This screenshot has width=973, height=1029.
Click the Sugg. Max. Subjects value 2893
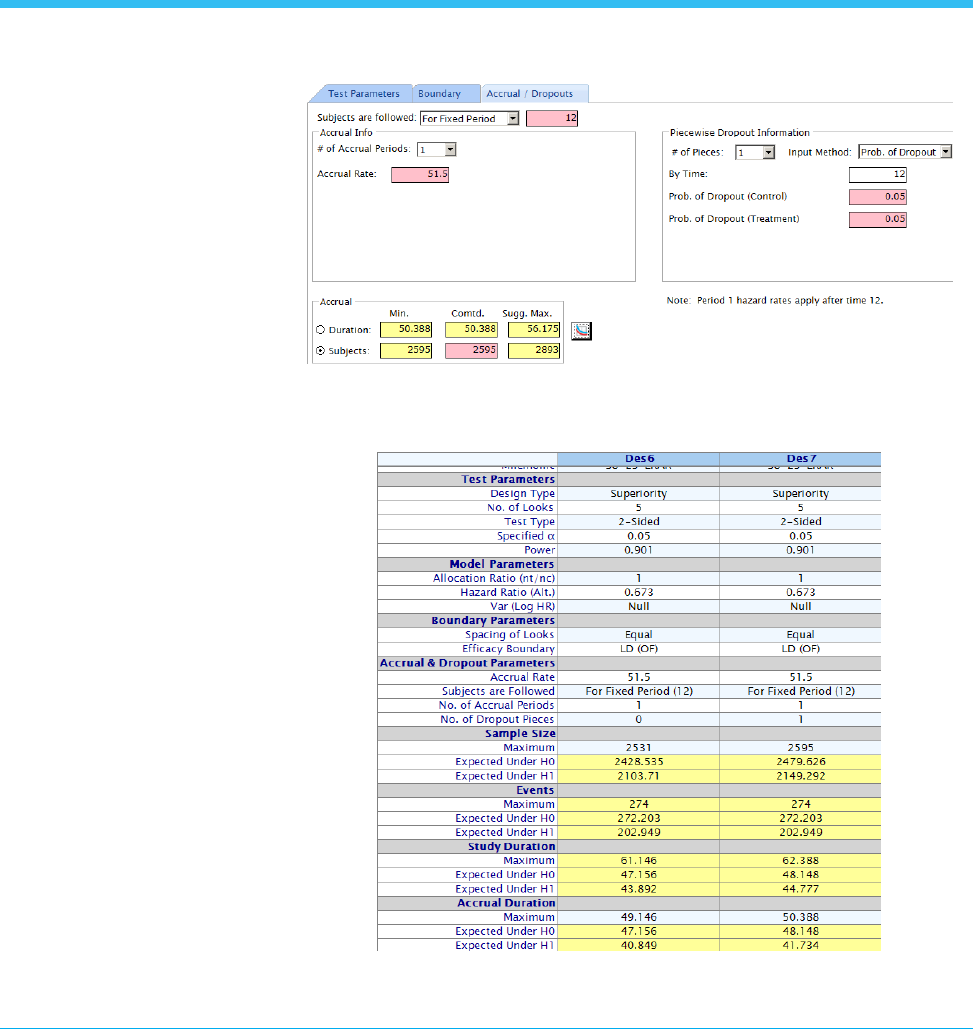tap(534, 350)
